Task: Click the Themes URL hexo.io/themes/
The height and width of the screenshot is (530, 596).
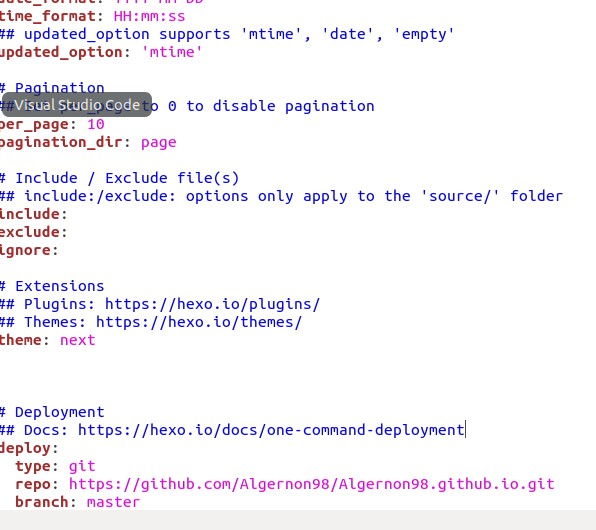Action: (x=199, y=322)
